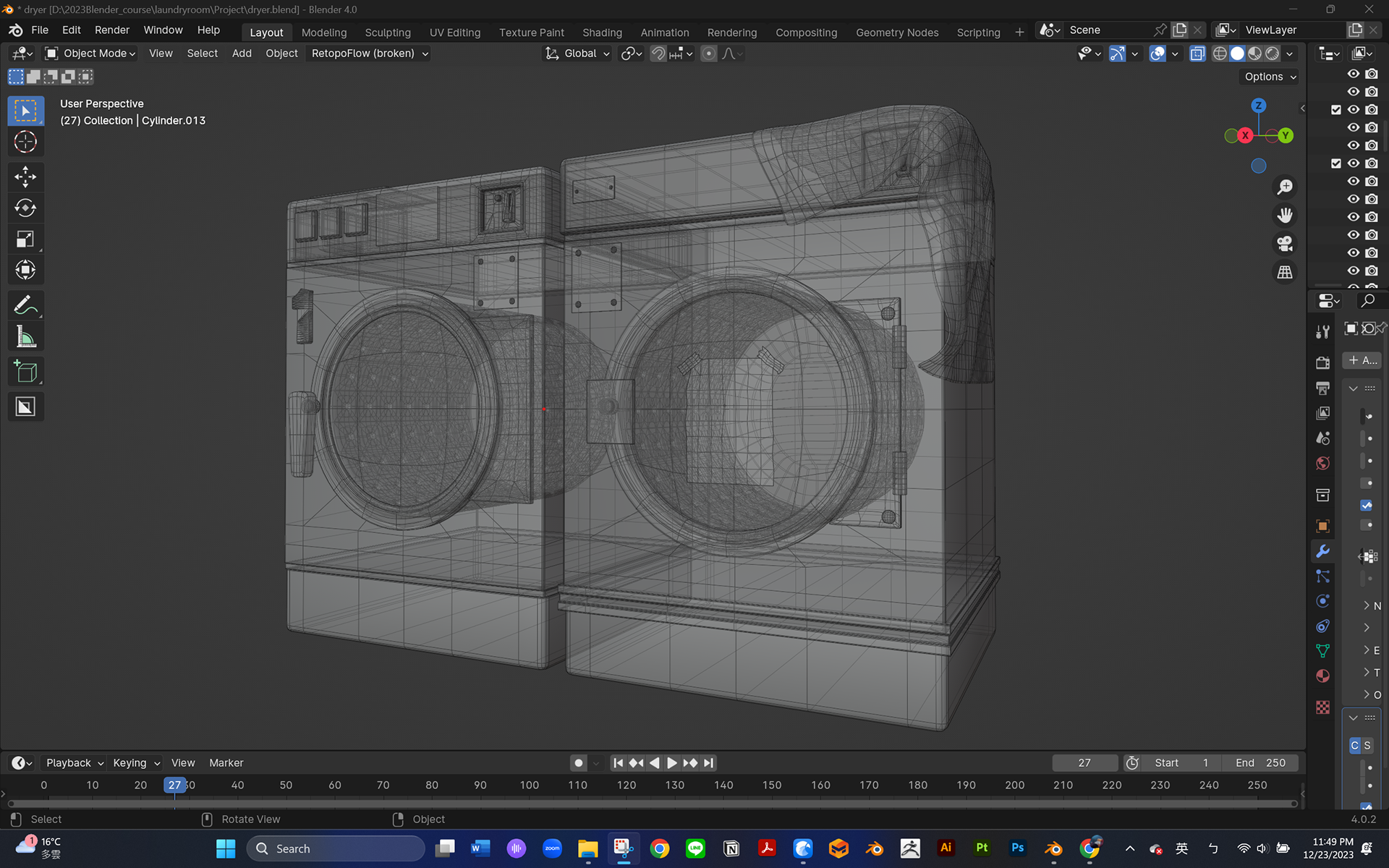Toggle camera view in viewport

pyautogui.click(x=1285, y=244)
